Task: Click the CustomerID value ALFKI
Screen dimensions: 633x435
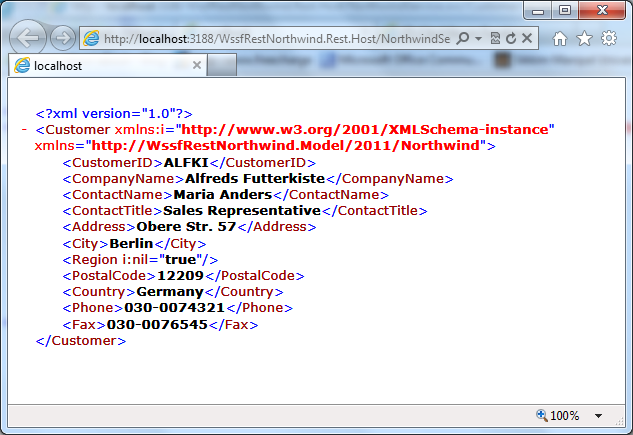Action: (x=186, y=163)
